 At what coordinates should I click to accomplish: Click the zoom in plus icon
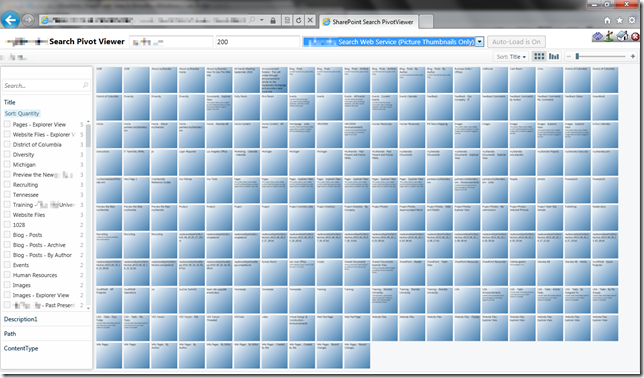tap(633, 56)
